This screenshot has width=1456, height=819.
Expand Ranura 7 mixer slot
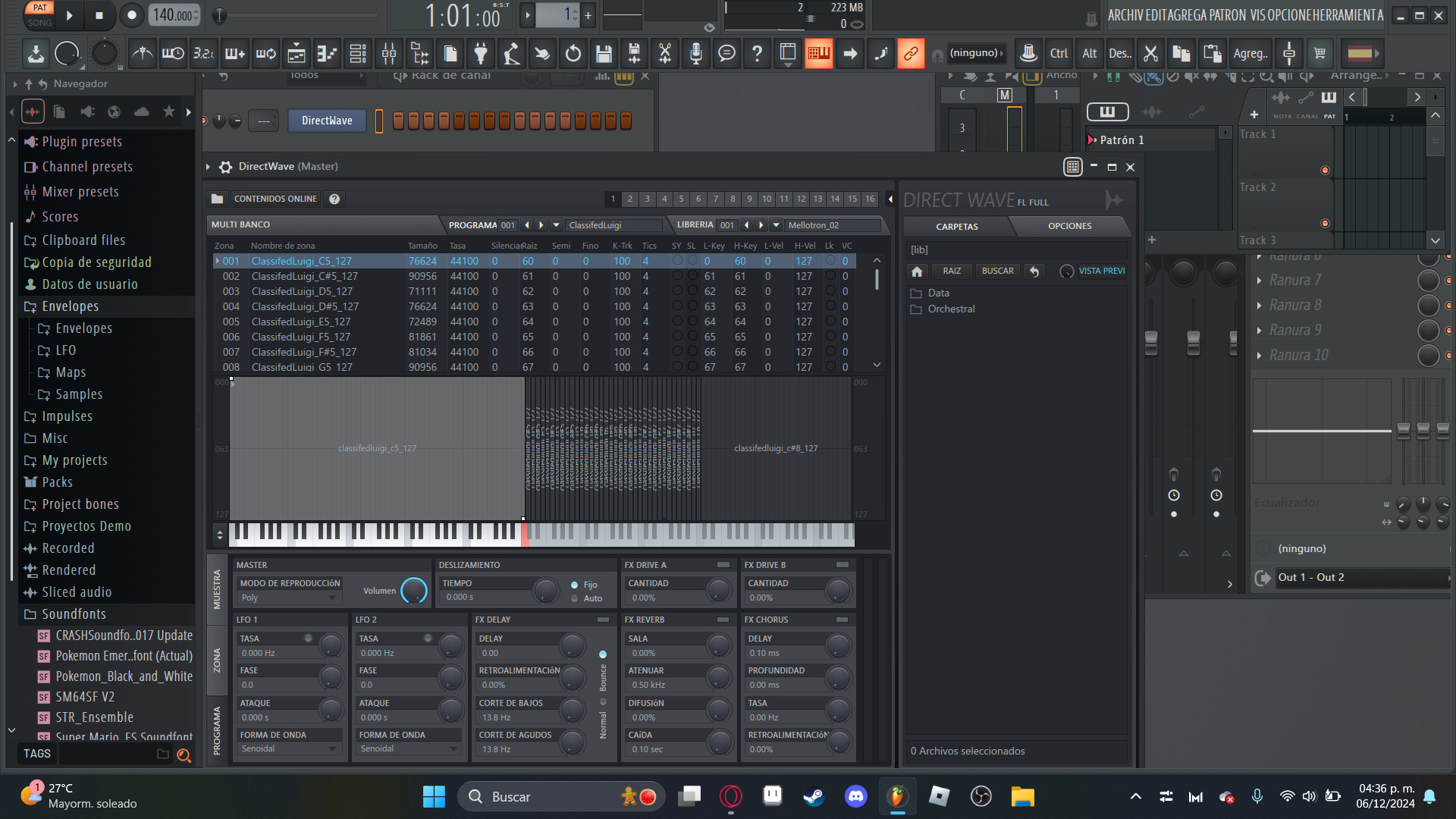pos(1260,281)
